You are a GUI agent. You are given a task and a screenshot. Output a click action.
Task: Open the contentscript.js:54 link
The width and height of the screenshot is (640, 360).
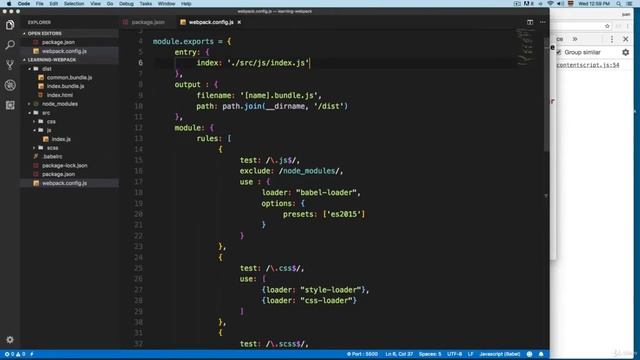[588, 65]
